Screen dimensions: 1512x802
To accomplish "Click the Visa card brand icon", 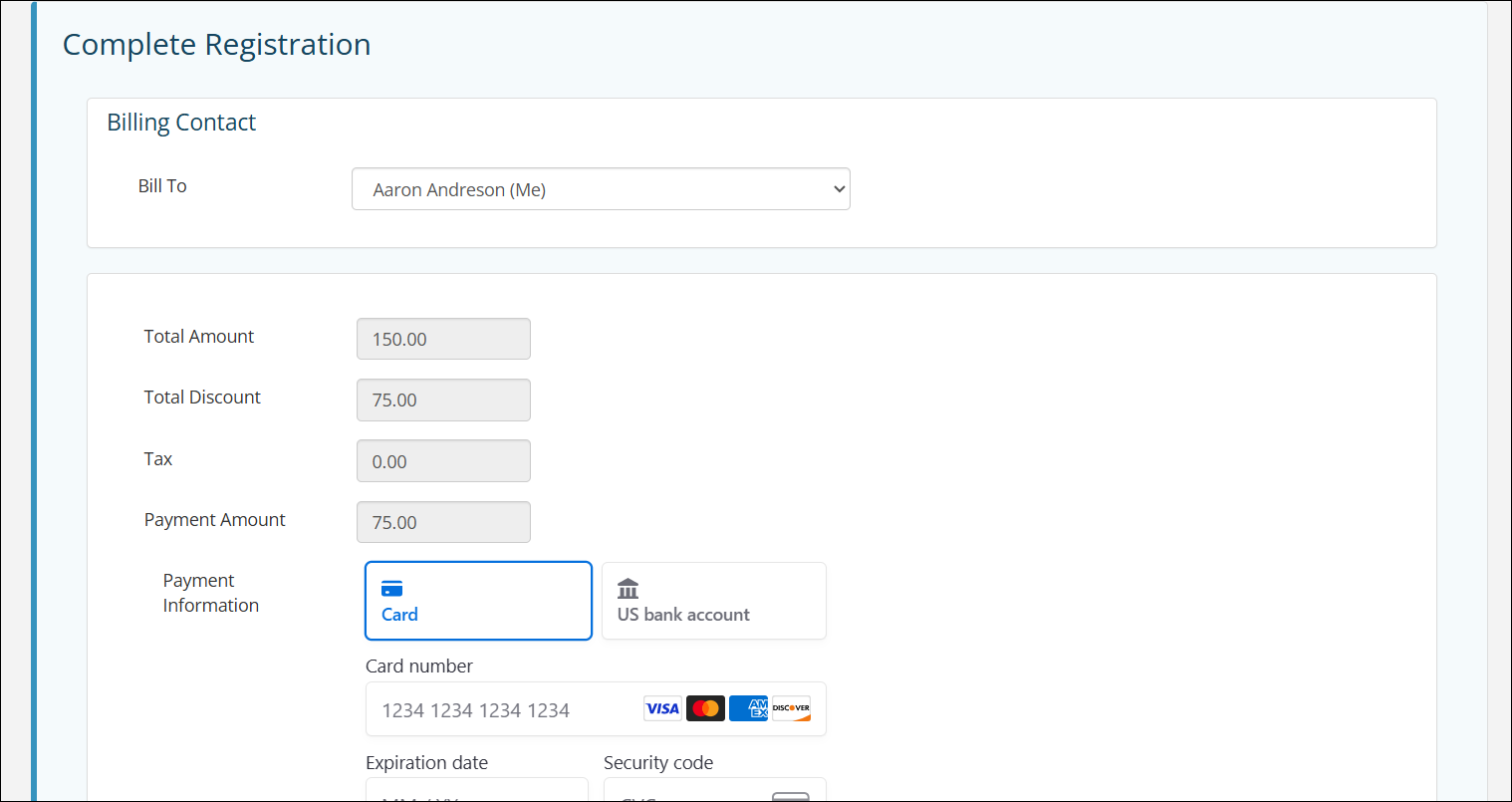I will (x=661, y=708).
